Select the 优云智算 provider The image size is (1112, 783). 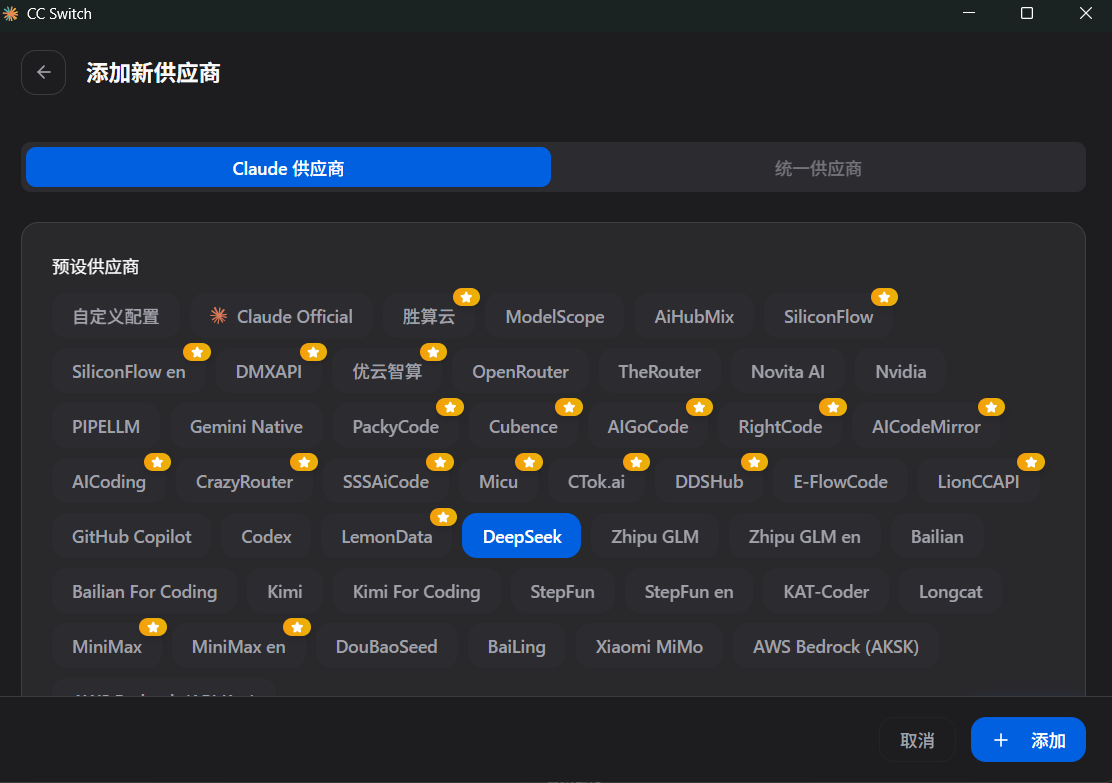pos(387,372)
